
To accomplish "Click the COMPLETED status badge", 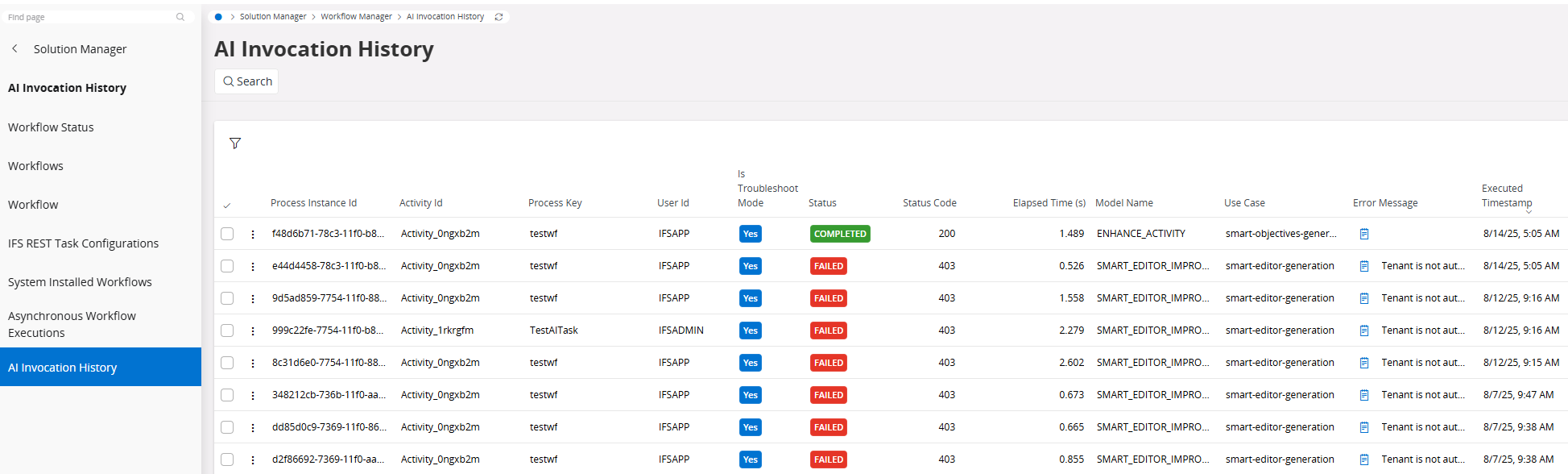I will tap(840, 234).
